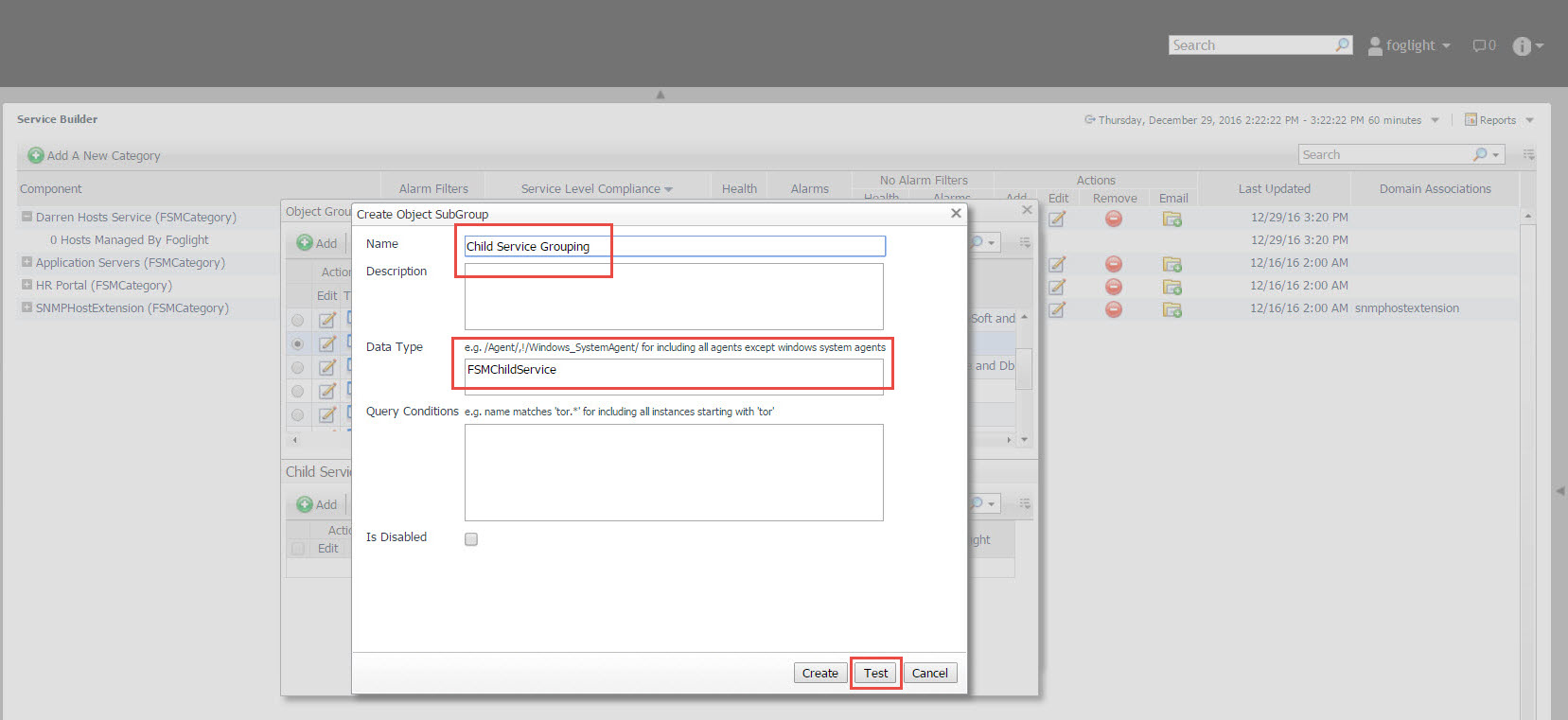The width and height of the screenshot is (1568, 720).
Task: Collapse the Darren Hosts Service category
Action: tap(26, 217)
